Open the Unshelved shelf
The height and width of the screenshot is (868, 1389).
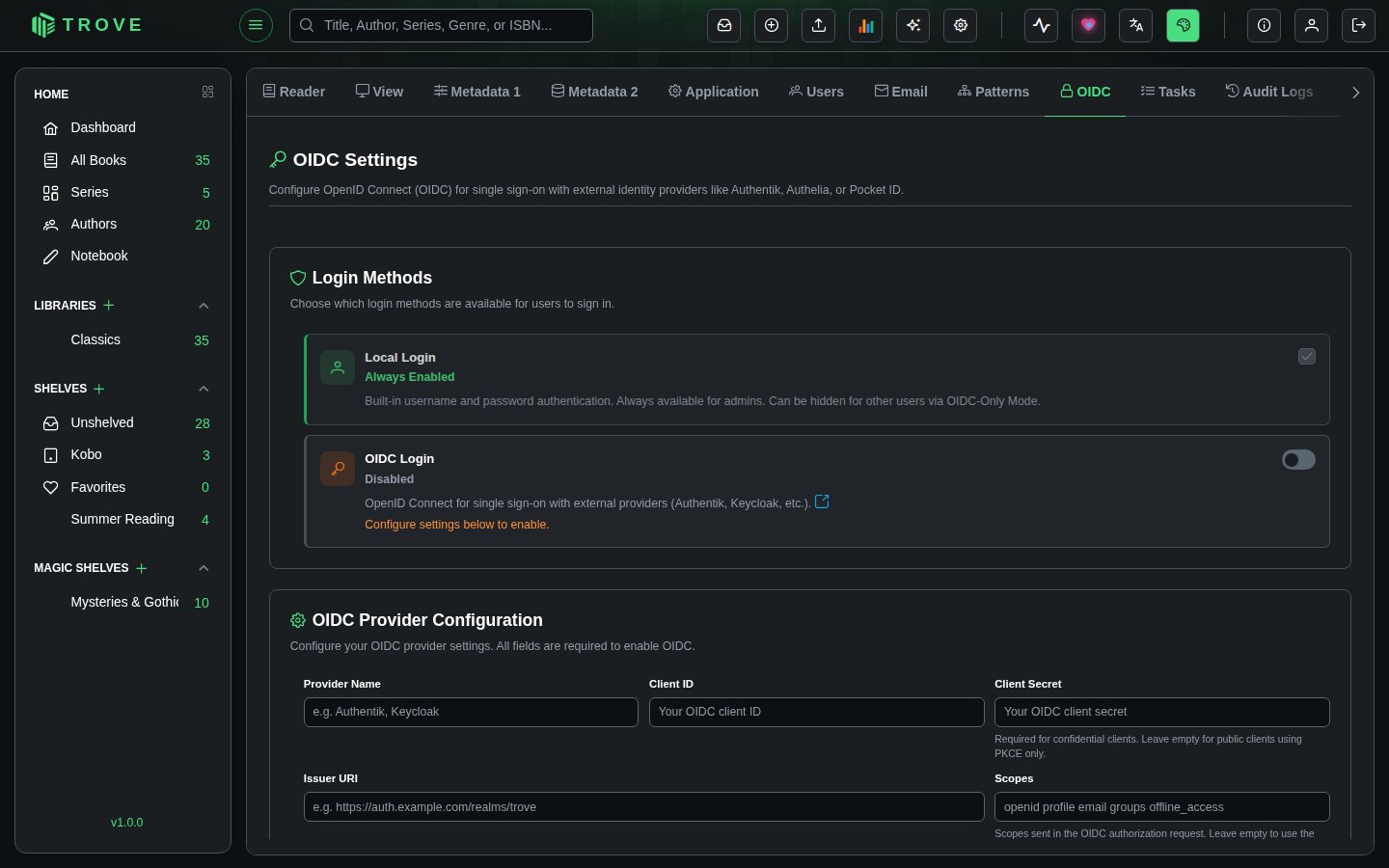point(123,422)
